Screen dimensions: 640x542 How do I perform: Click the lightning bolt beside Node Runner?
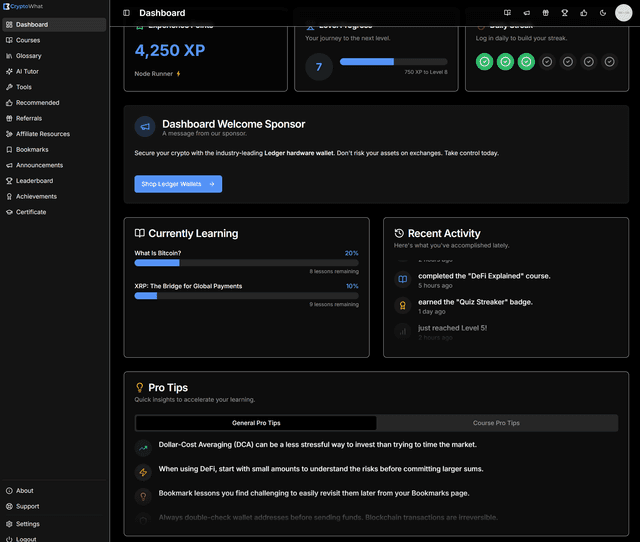pyautogui.click(x=178, y=74)
